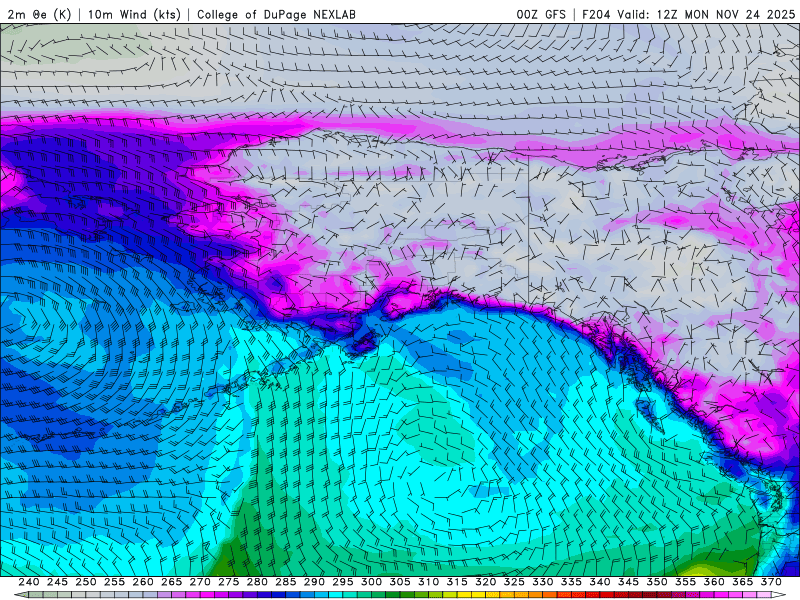Click the 320 color scale label

tap(486, 582)
